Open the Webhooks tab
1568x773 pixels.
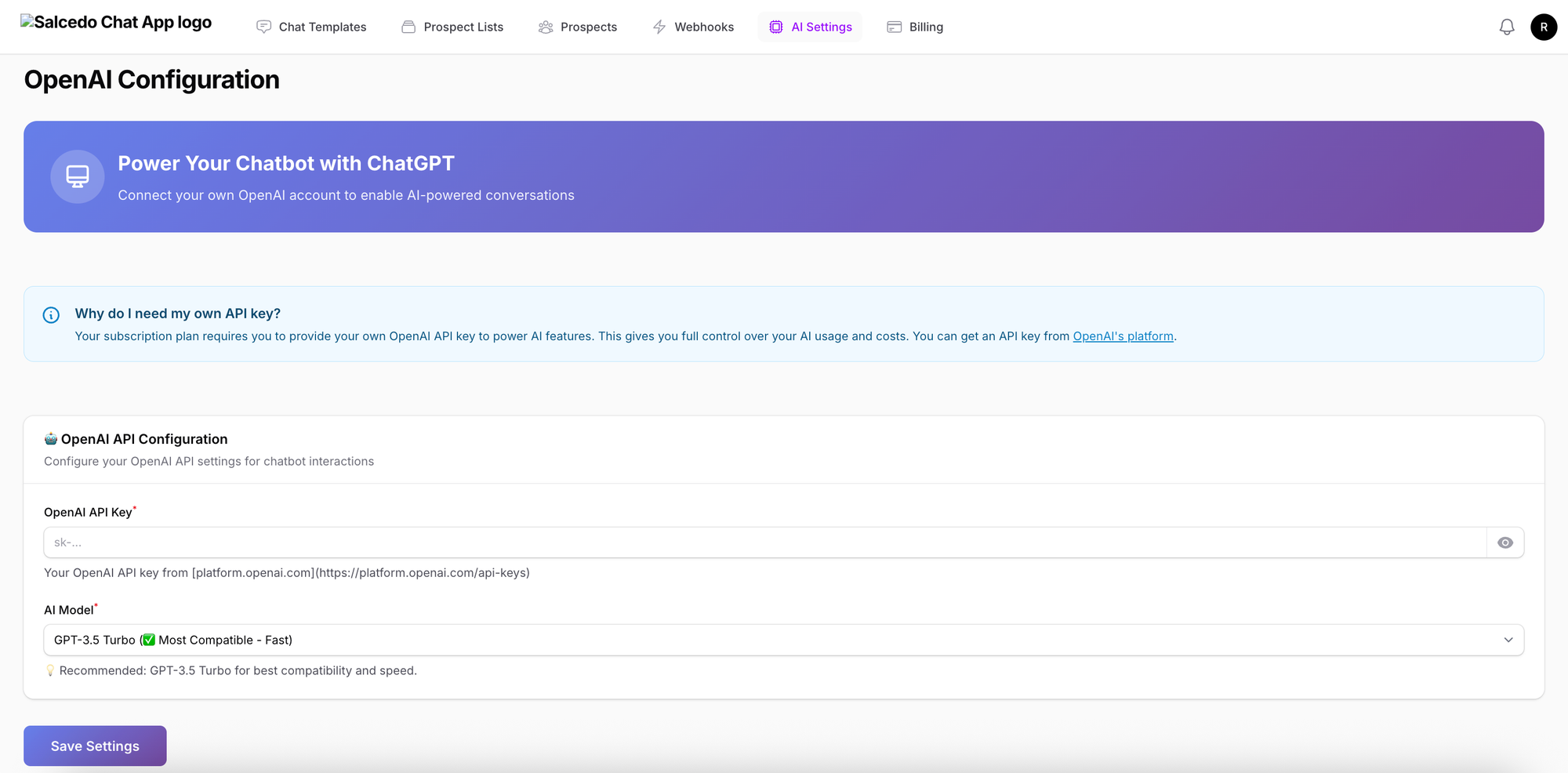(703, 27)
